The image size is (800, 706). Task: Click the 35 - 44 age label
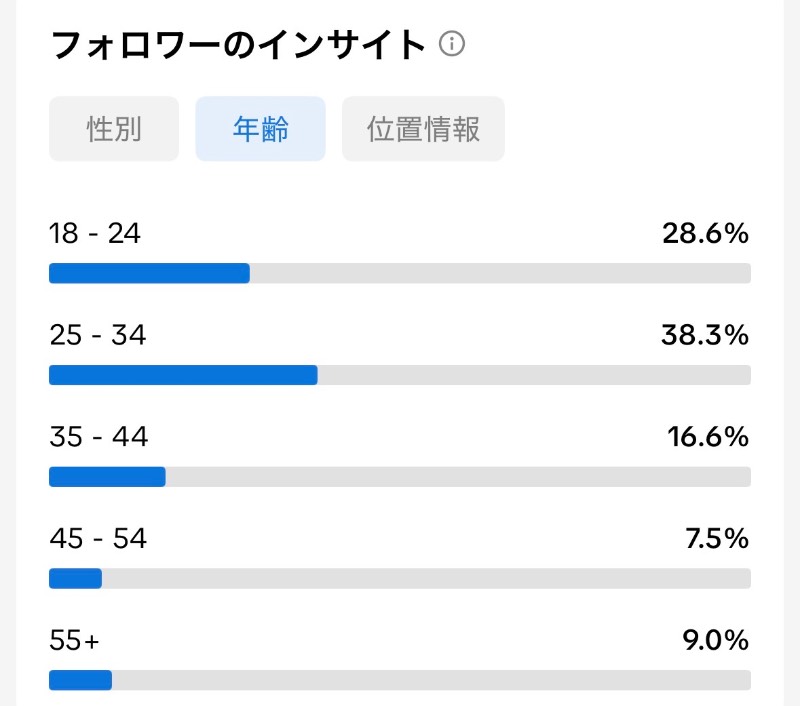tap(98, 437)
